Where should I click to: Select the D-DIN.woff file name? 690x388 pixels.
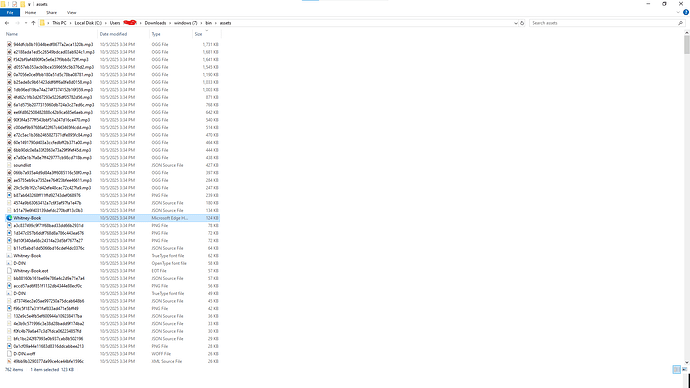click(x=24, y=354)
